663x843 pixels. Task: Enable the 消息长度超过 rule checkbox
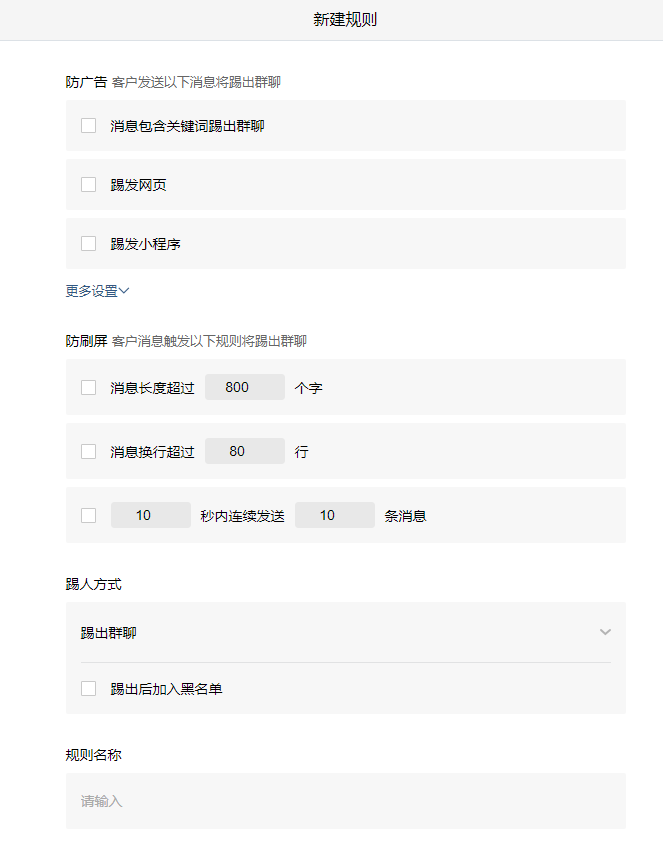88,387
